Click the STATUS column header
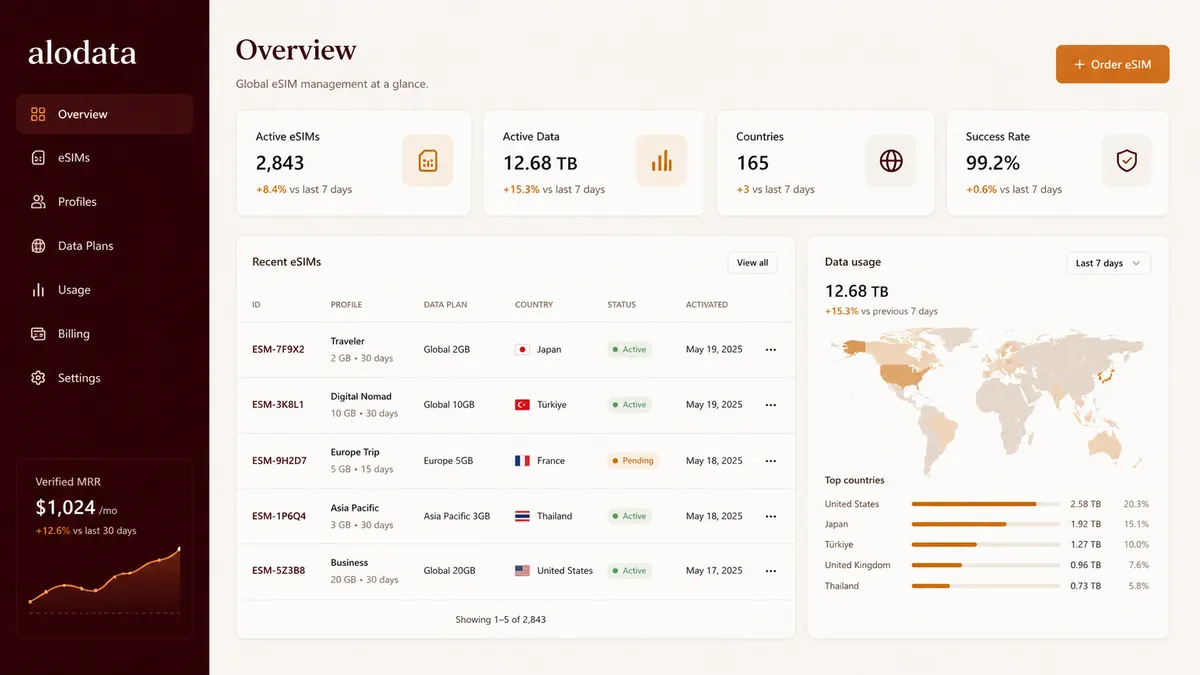 (621, 305)
